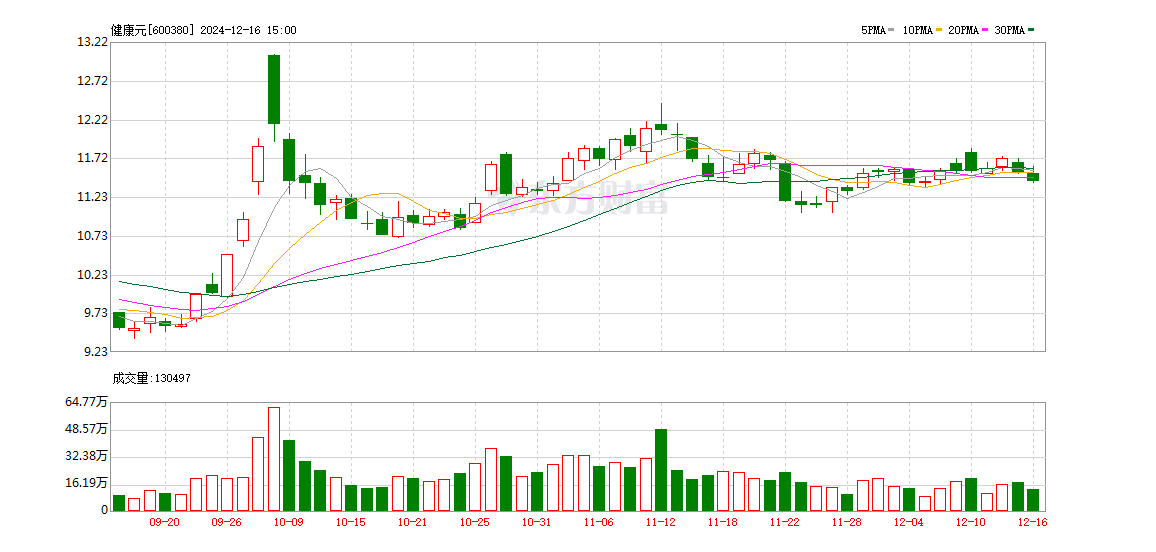Click the 10PMA legend label
Screen dimensions: 1156x552
pyautogui.click(x=918, y=30)
